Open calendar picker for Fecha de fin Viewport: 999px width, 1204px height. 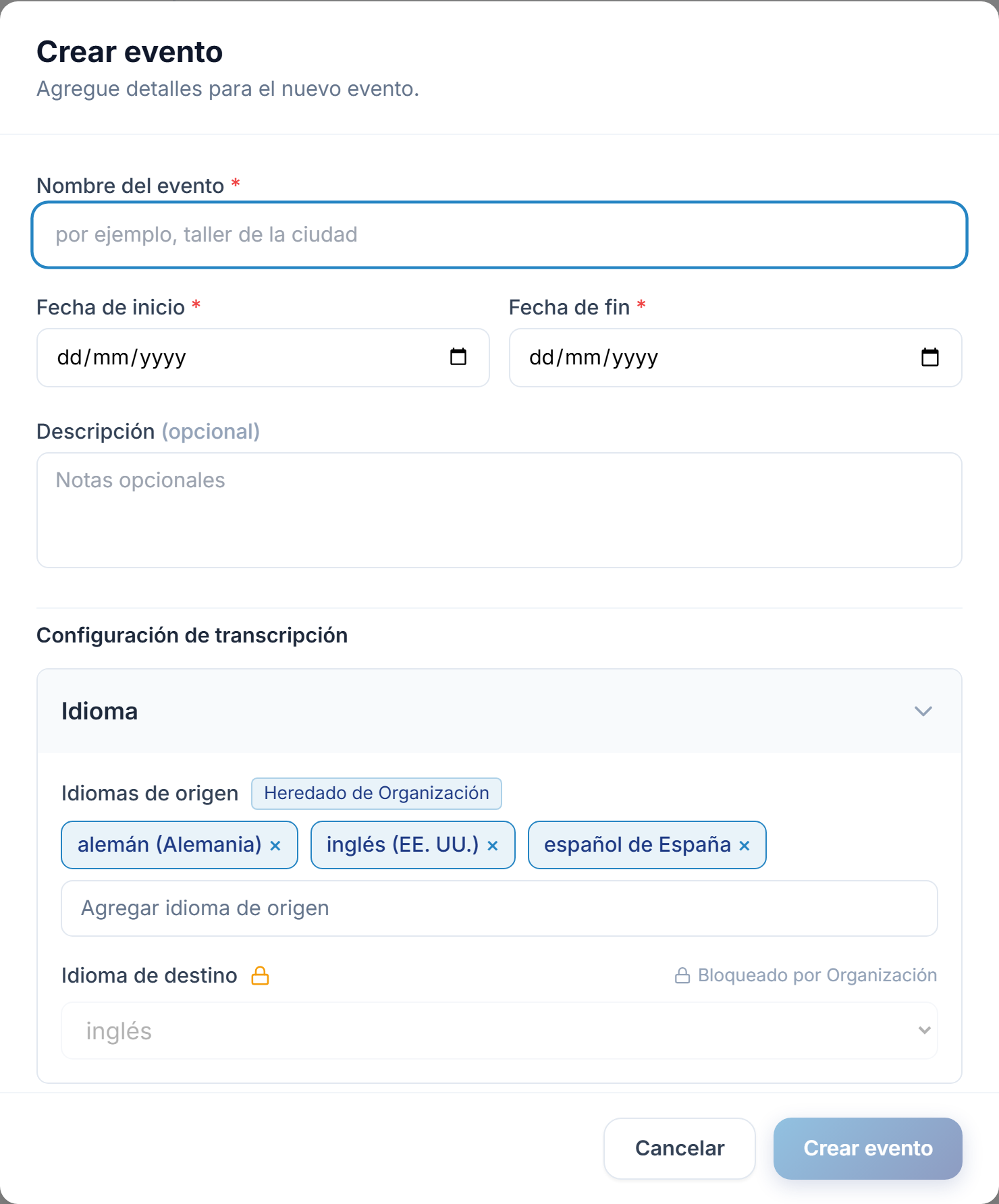(930, 356)
